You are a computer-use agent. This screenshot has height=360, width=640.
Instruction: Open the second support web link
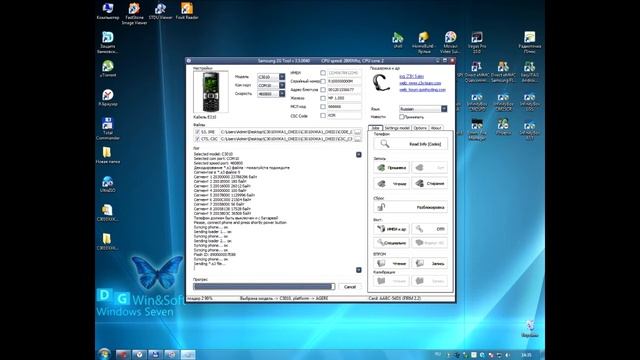click(x=420, y=83)
